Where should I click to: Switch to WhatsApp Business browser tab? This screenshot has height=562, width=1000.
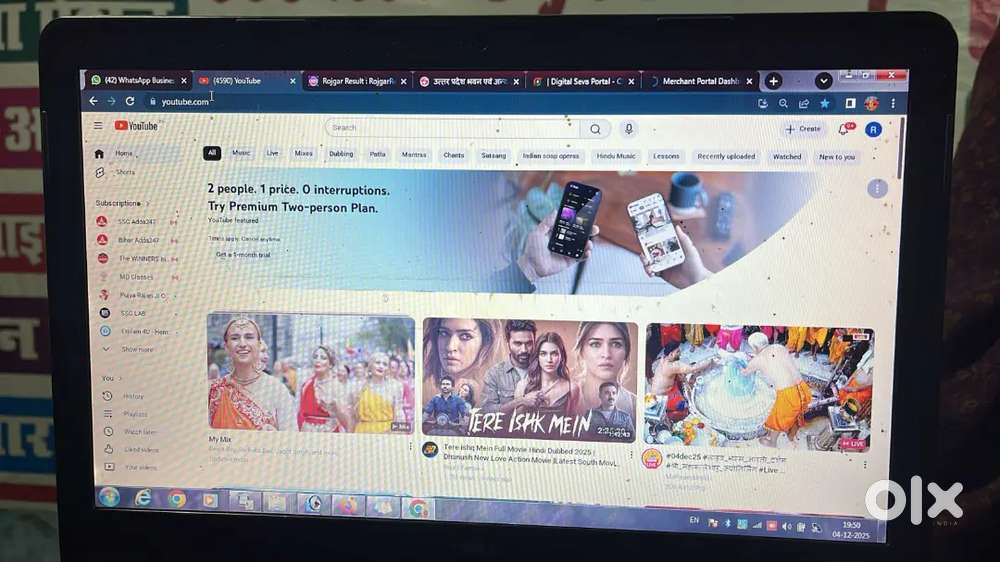(x=138, y=80)
